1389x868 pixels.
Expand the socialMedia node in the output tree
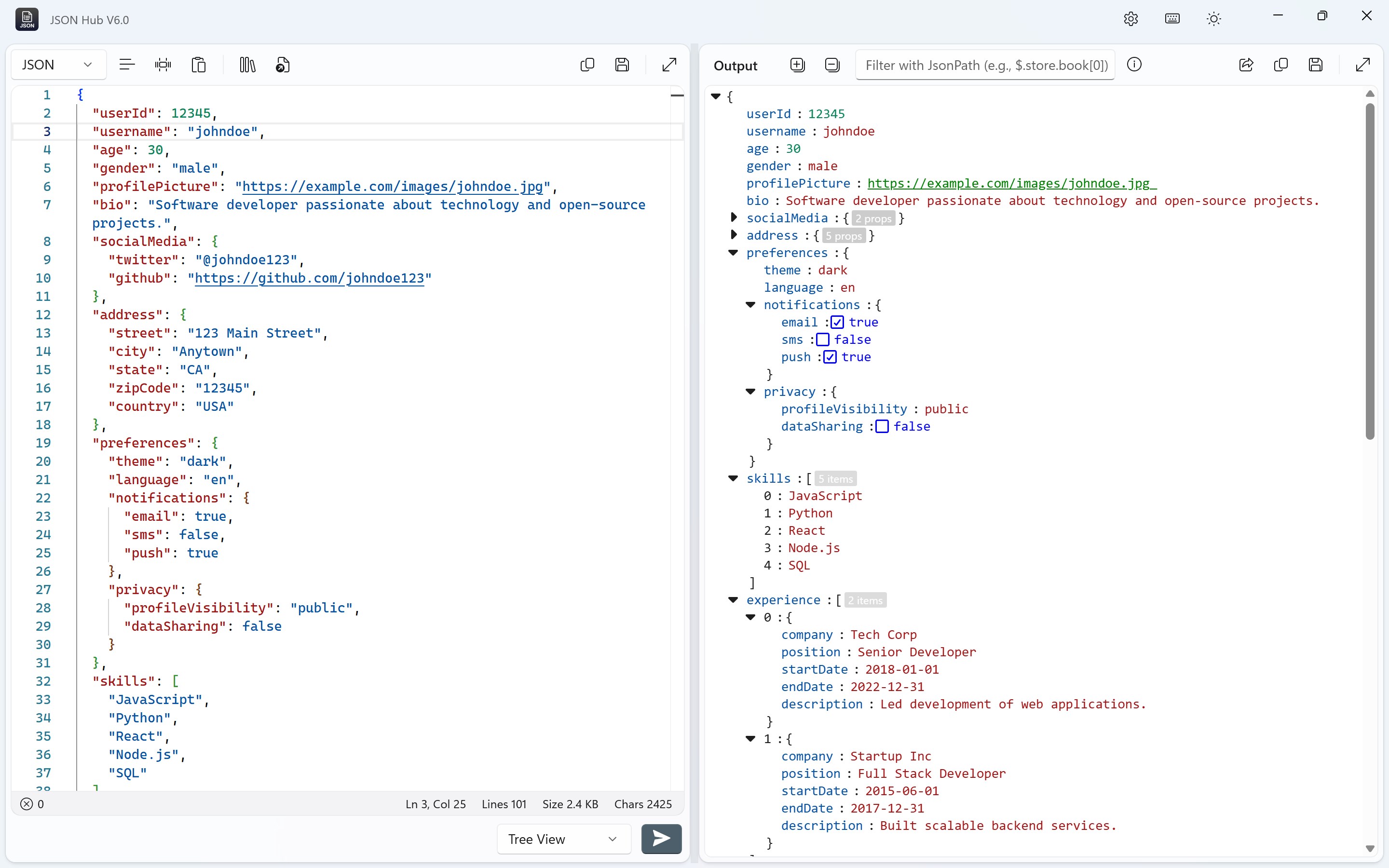(x=735, y=217)
